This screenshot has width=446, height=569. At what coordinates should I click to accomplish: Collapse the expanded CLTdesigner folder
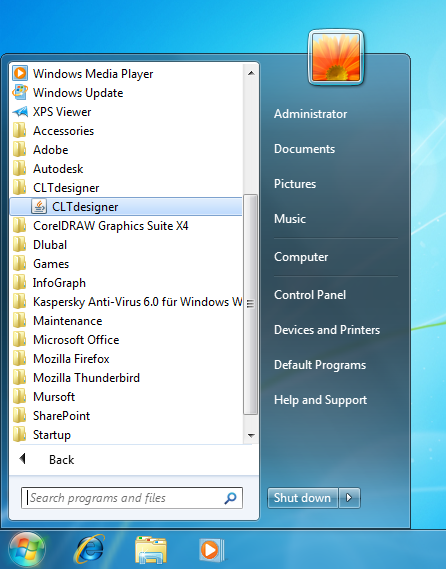pyautogui.click(x=126, y=188)
